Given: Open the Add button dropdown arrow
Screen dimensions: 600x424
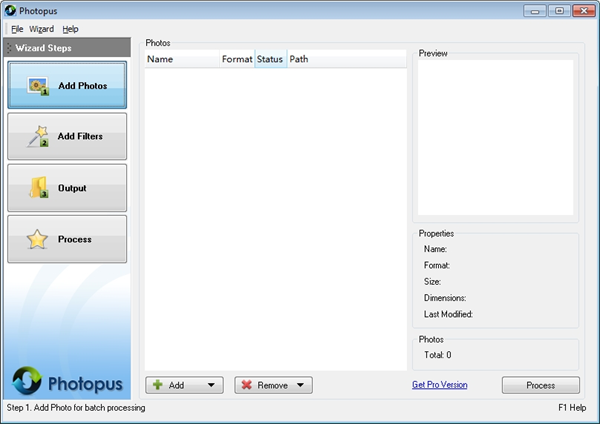Looking at the screenshot, I should coord(211,385).
